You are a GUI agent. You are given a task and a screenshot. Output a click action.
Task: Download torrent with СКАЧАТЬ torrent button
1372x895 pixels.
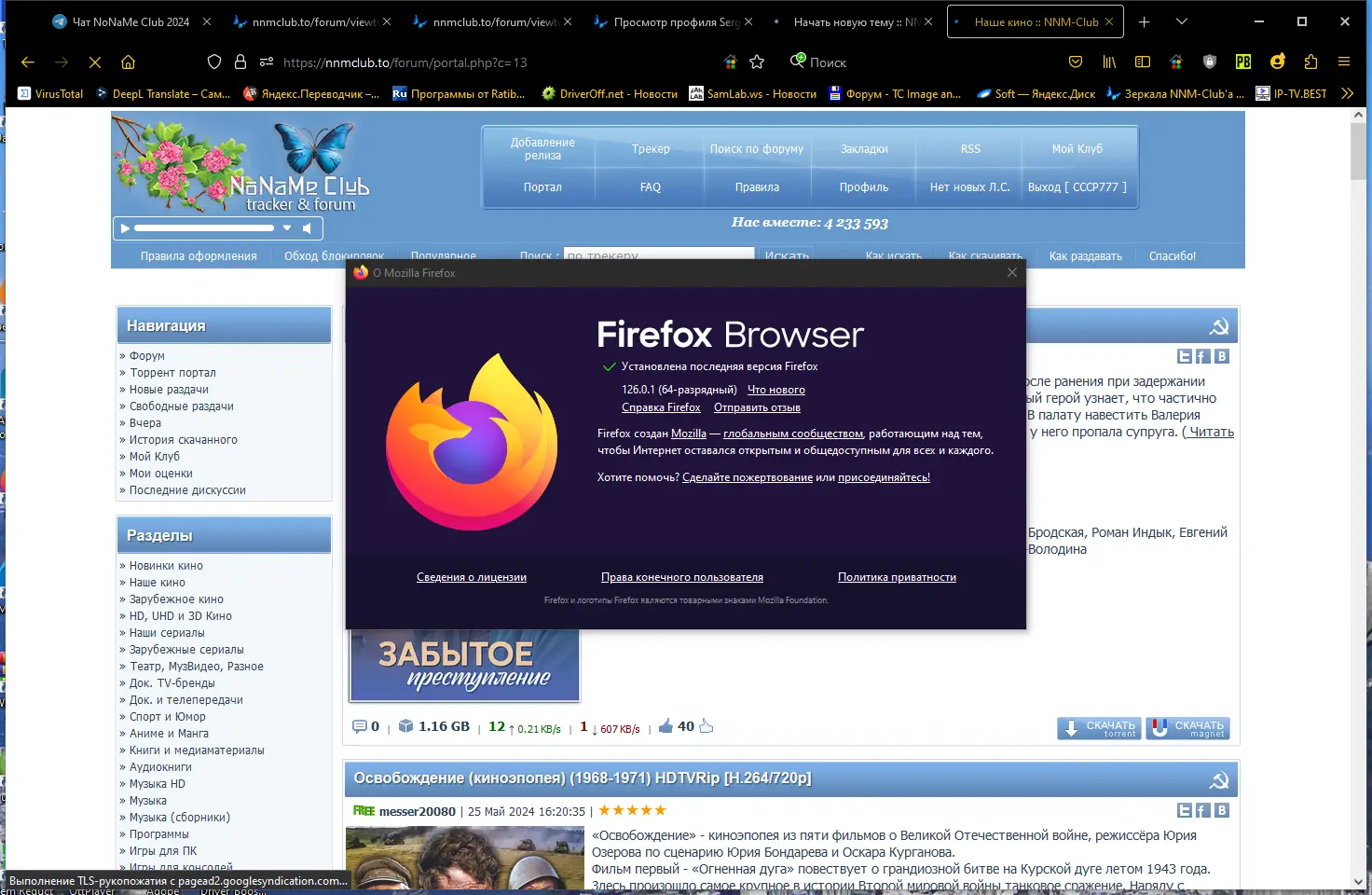coord(1099,728)
